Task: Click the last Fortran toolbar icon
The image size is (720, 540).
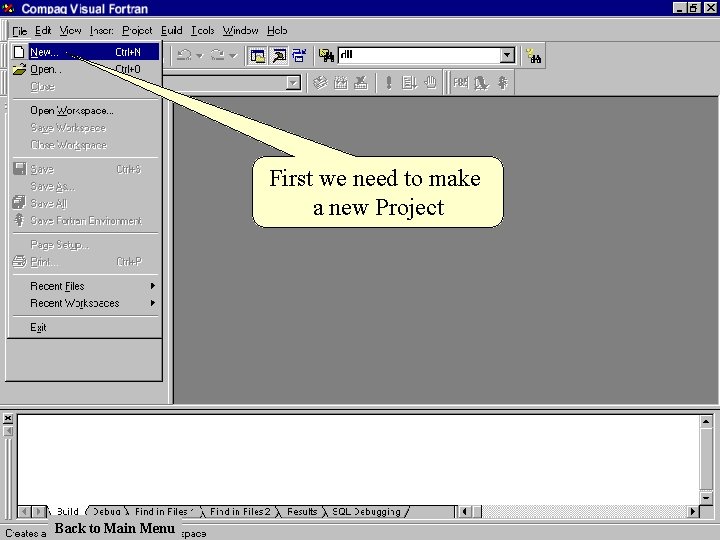Action: point(503,83)
